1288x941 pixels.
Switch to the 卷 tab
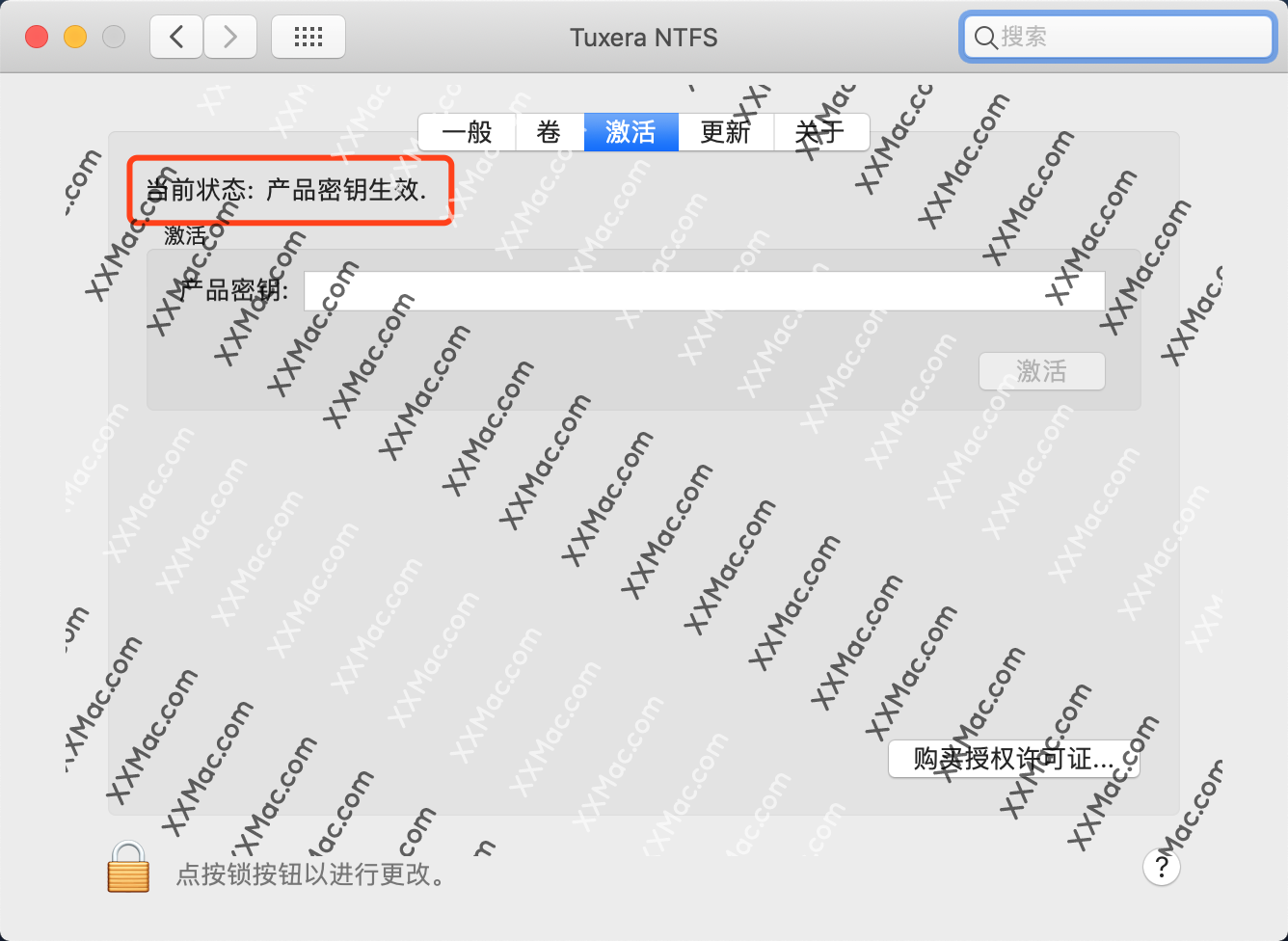[550, 132]
